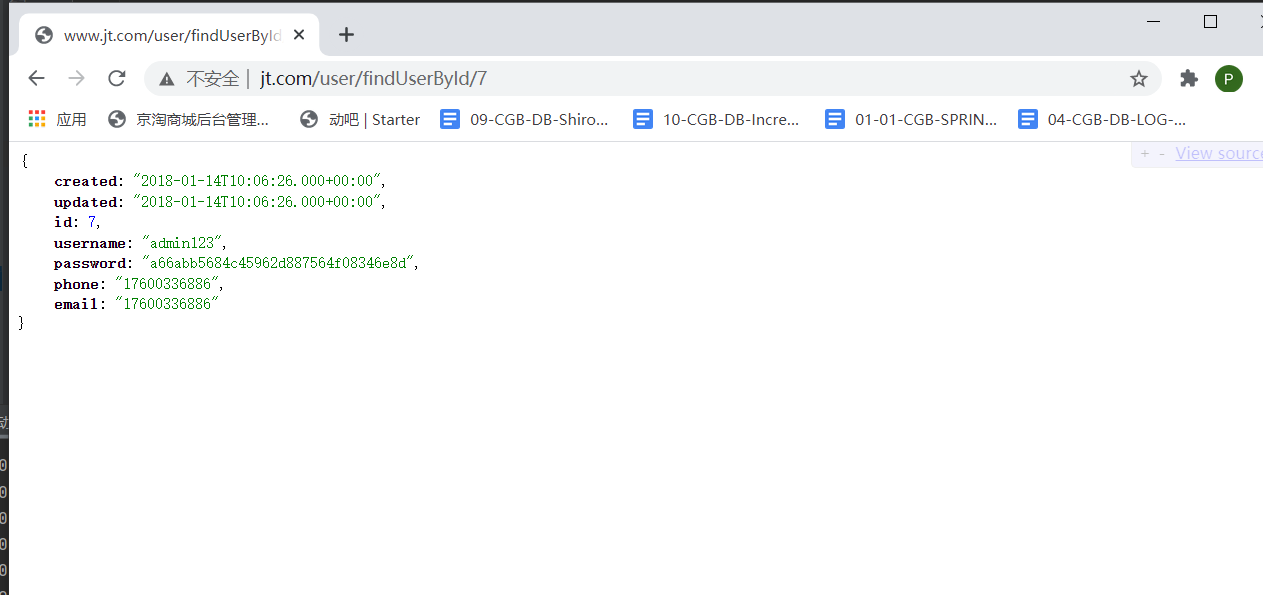Bookmark this page with the star icon
The width and height of the screenshot is (1263, 595).
pos(1138,78)
